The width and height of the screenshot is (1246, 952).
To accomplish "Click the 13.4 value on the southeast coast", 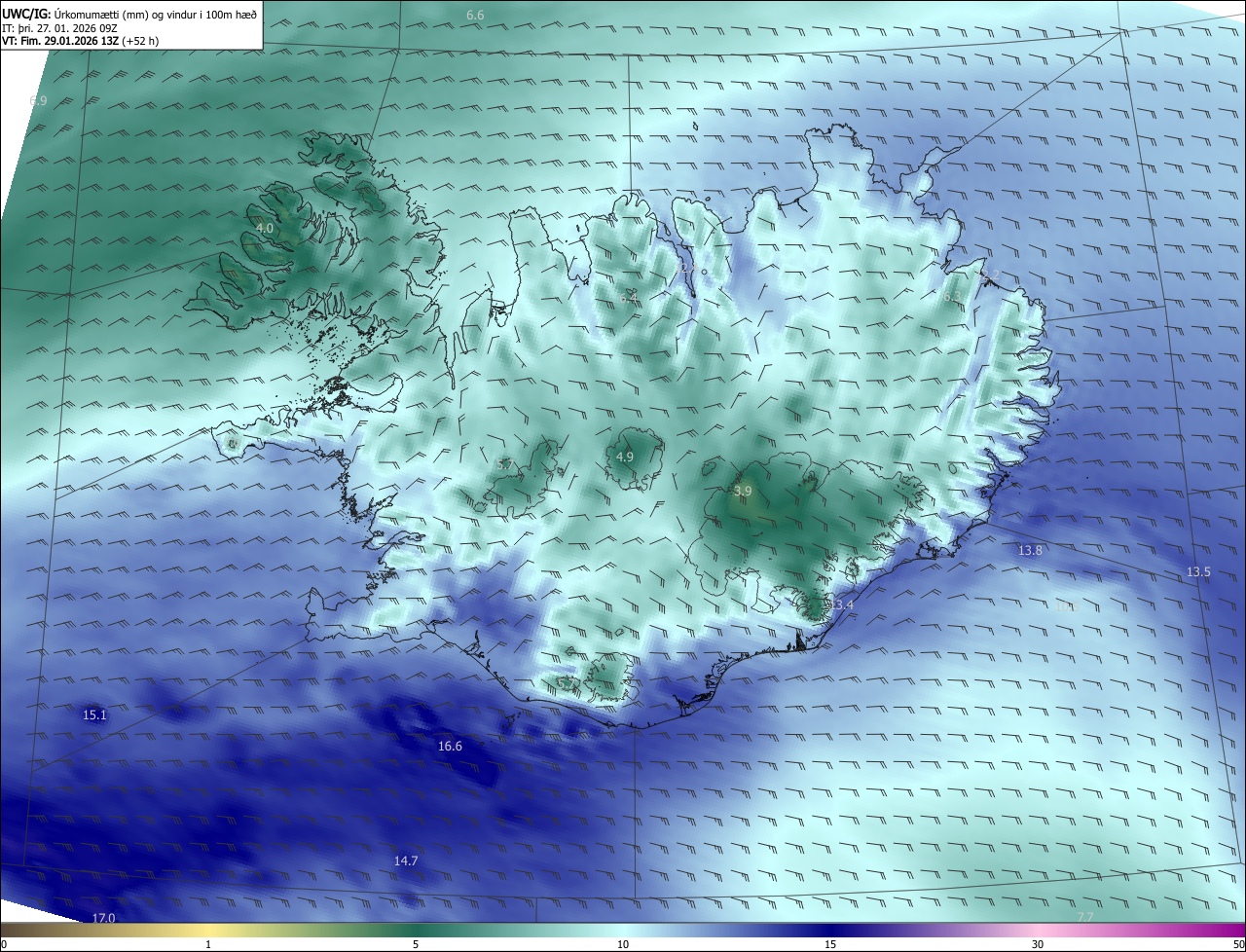I will (x=841, y=605).
